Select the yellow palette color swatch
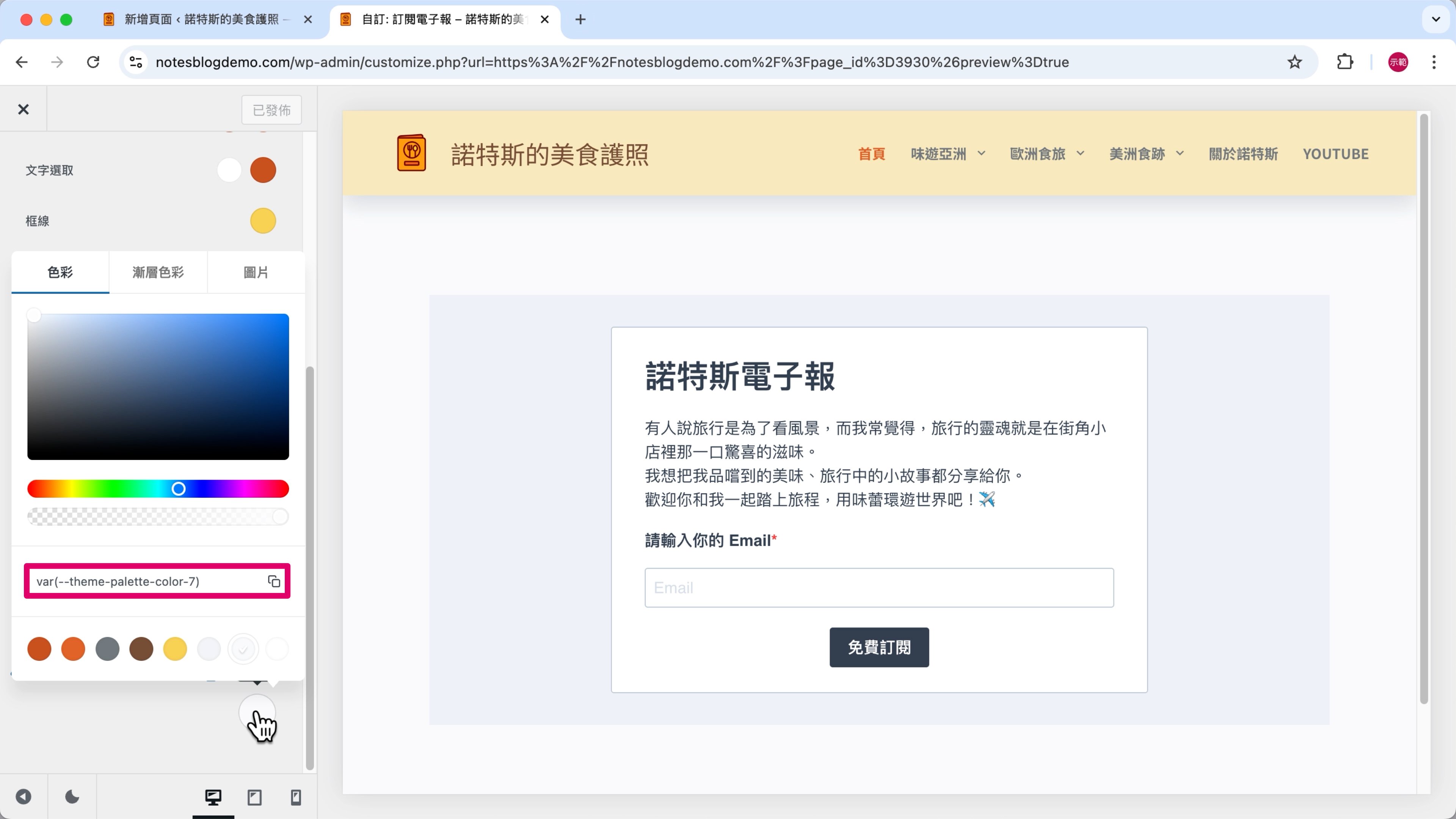Viewport: 1456px width, 819px height. (175, 649)
